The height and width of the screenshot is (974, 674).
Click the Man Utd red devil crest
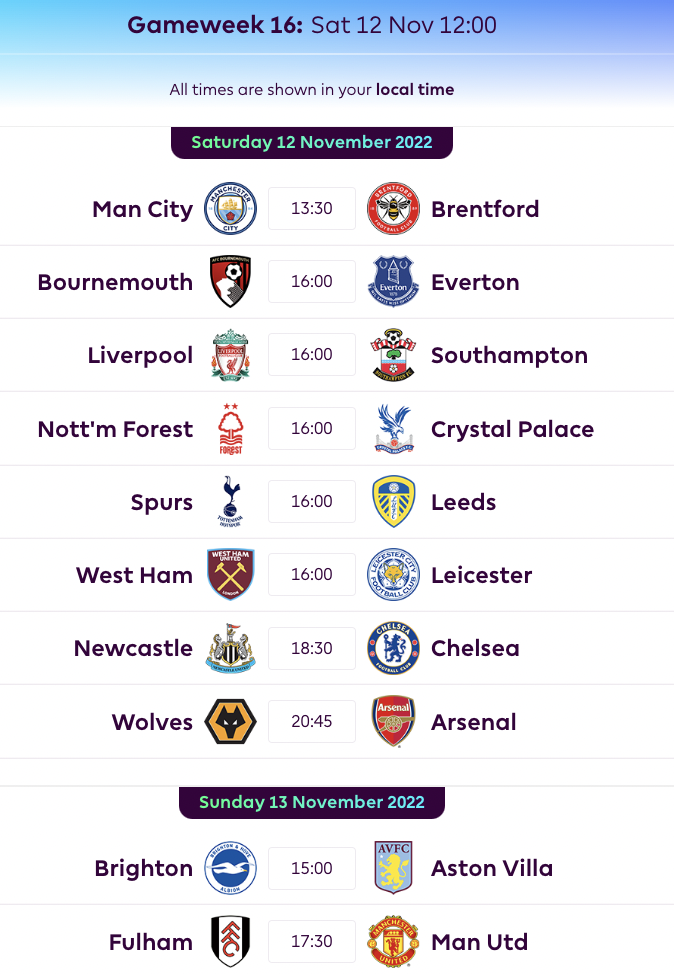pyautogui.click(x=392, y=941)
